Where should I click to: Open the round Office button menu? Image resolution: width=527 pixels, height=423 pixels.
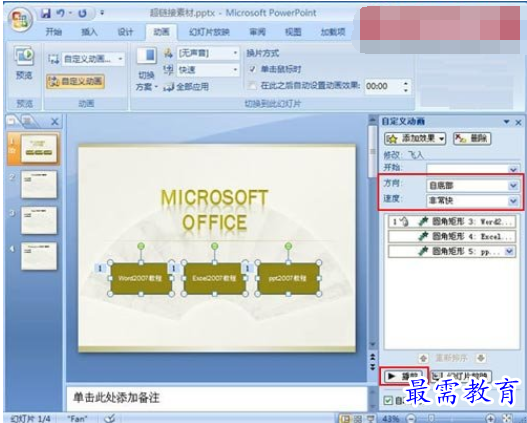[21, 19]
